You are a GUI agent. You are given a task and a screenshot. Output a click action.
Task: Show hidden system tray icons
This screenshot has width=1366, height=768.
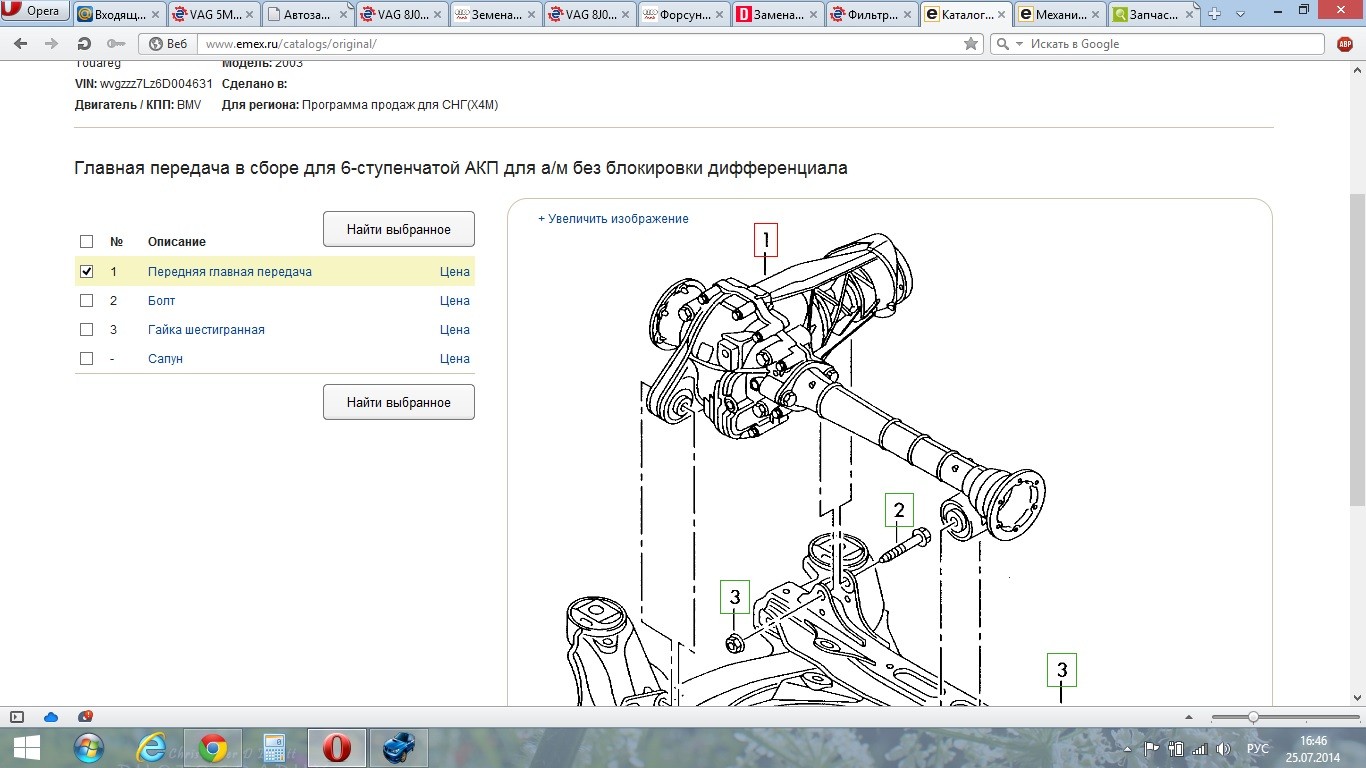[1125, 748]
